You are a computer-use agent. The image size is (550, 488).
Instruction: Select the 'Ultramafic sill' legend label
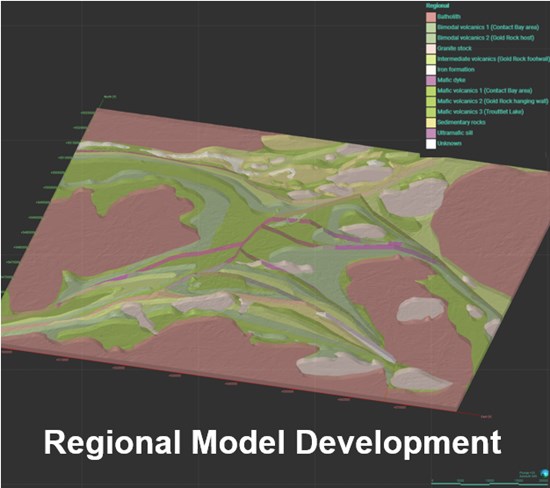(455, 133)
